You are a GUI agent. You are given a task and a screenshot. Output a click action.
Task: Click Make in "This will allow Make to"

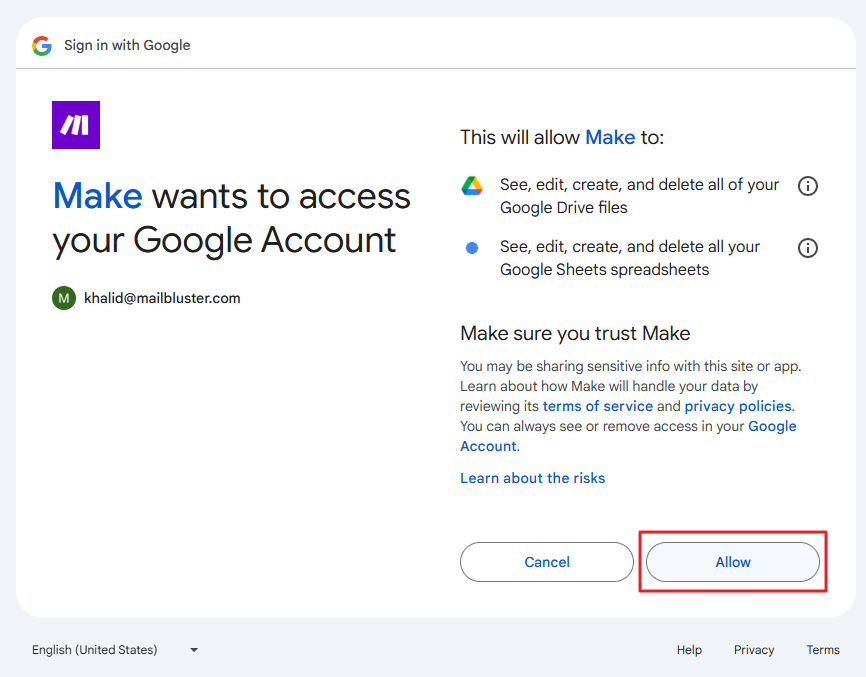point(610,137)
